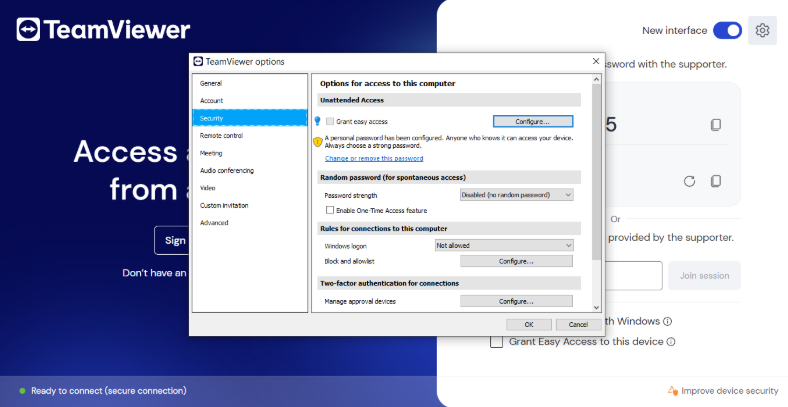Enable One-Time Access feature checkbox
This screenshot has height=407, width=788.
click(330, 210)
